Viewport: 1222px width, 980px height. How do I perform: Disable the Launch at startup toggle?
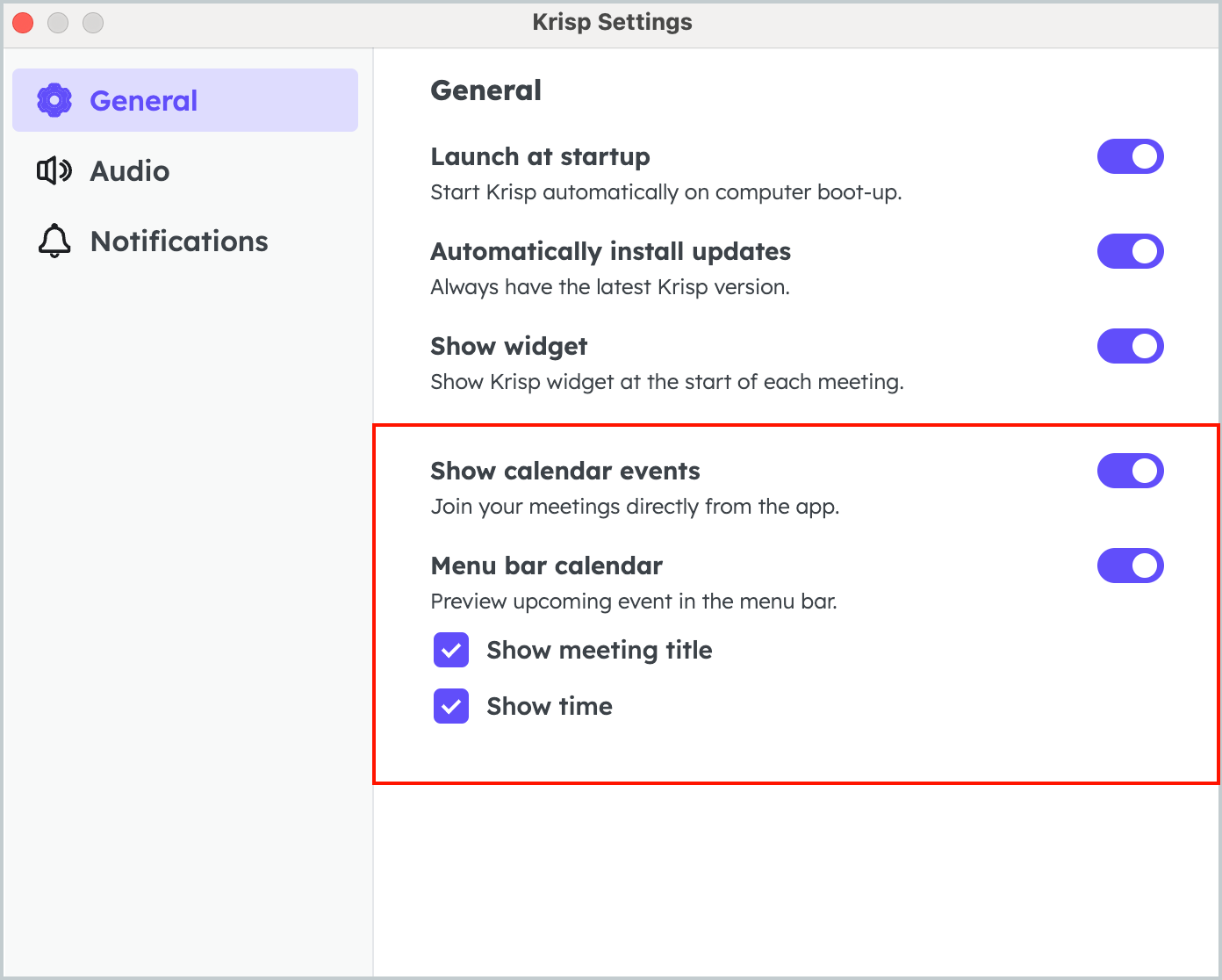1131,156
